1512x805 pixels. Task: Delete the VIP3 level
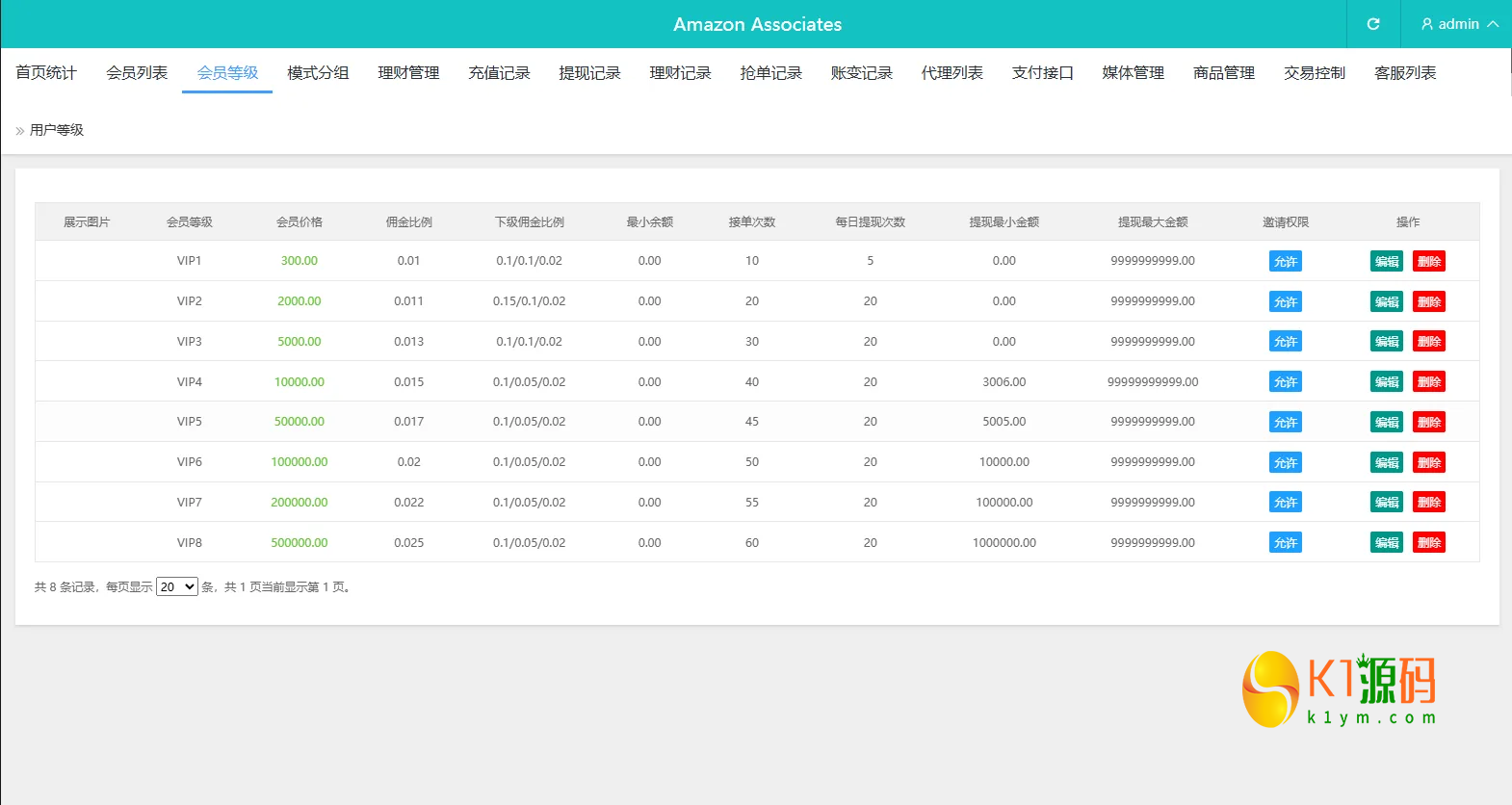(x=1429, y=342)
